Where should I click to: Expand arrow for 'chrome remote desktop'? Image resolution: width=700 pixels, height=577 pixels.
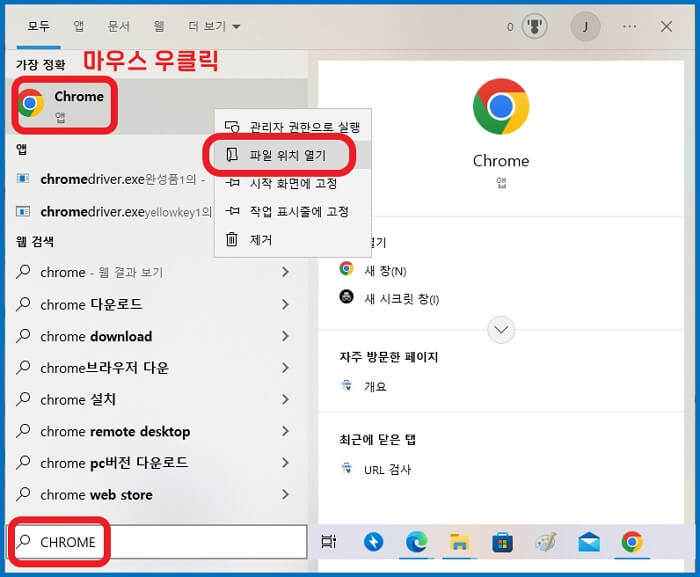pyautogui.click(x=285, y=431)
